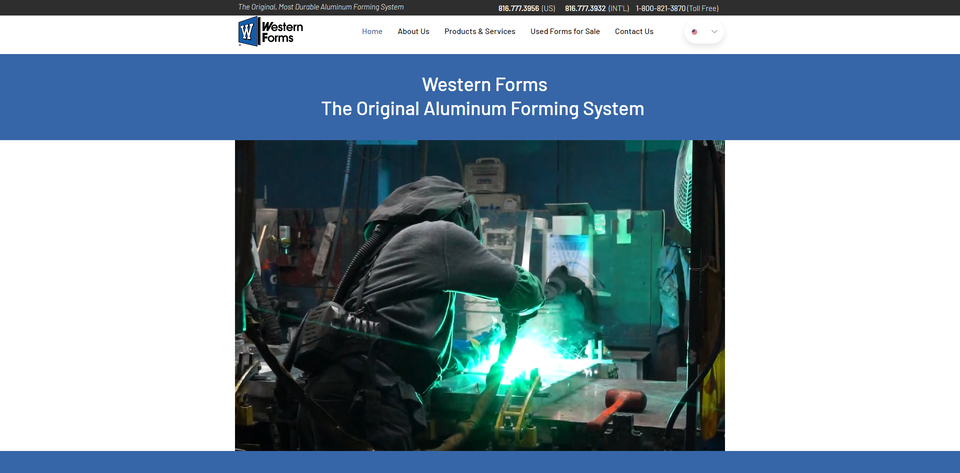960x473 pixels.
Task: Click the US flag language icon
Action: click(x=695, y=32)
